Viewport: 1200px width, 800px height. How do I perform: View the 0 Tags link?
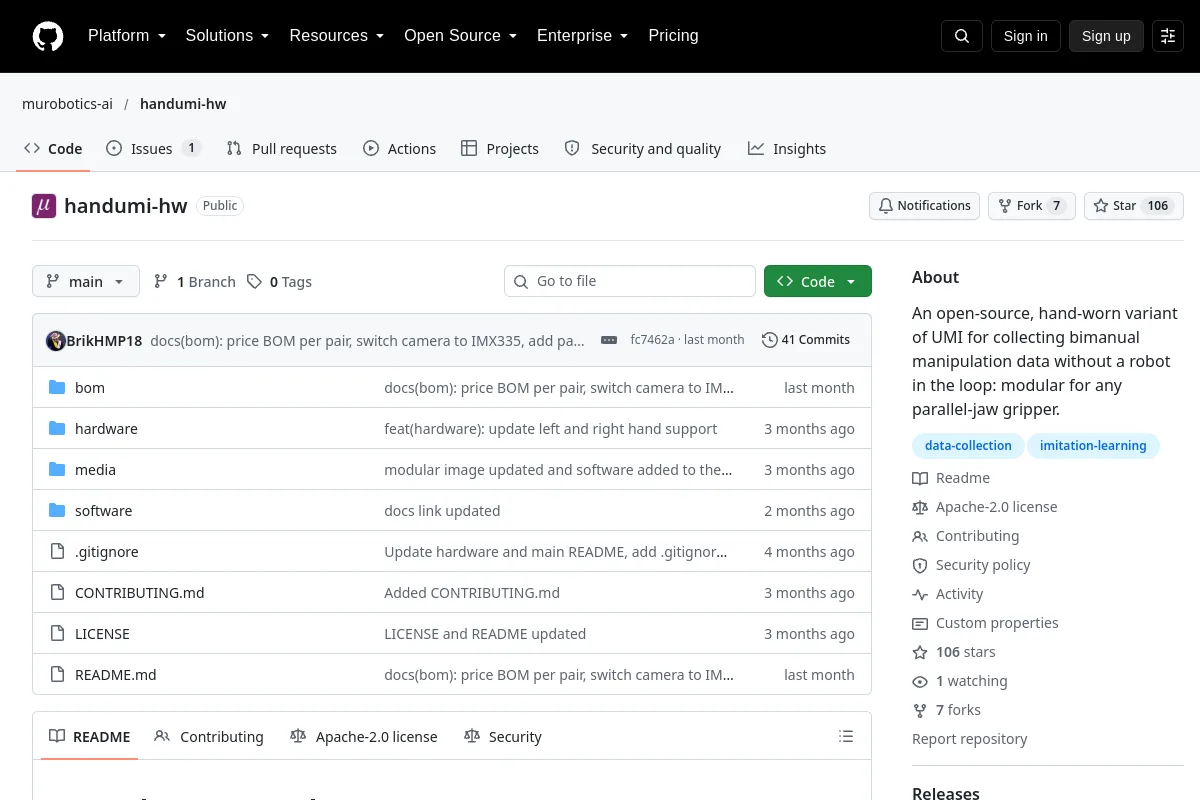[x=279, y=282]
